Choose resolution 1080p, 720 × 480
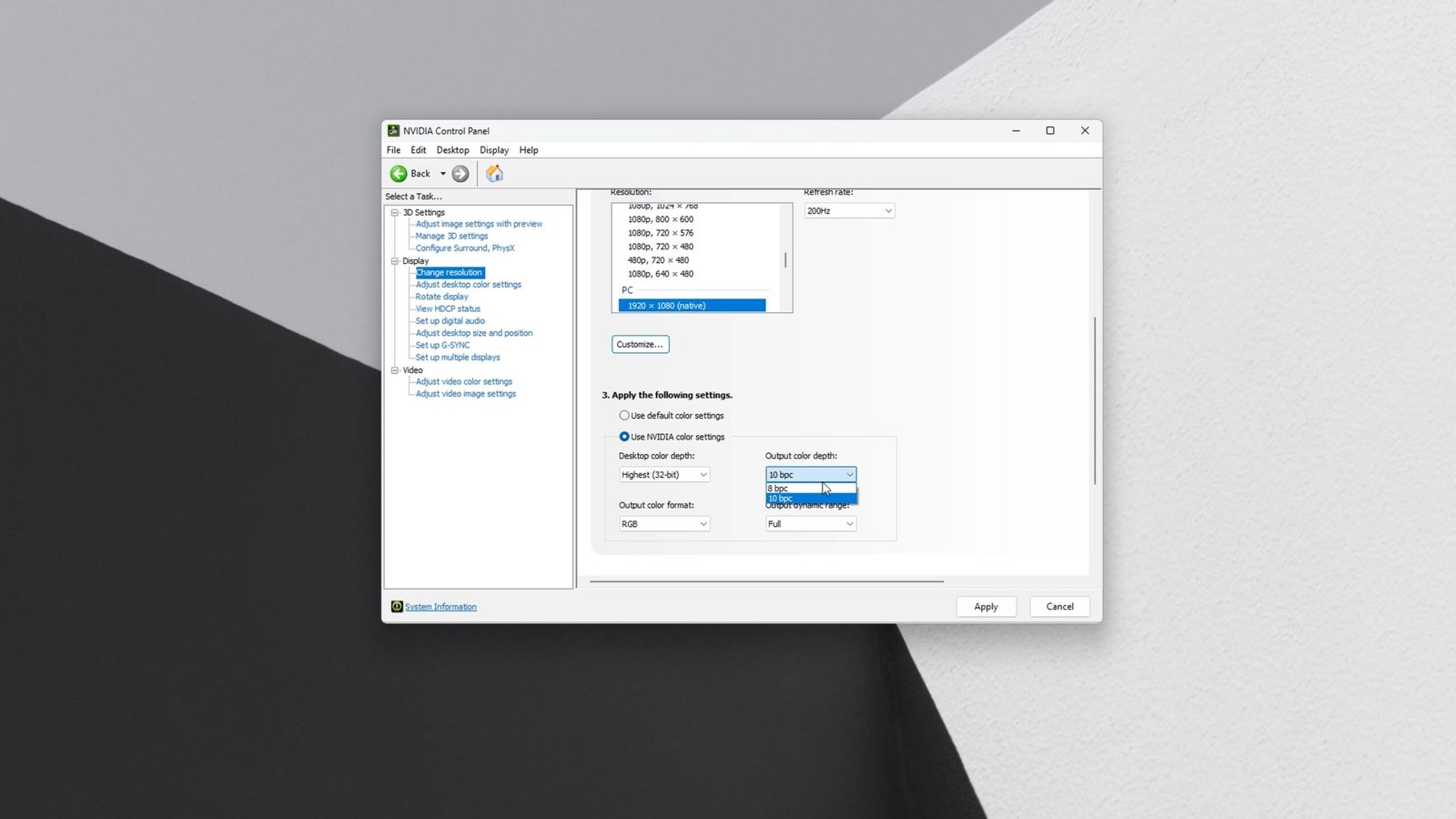 click(x=661, y=247)
